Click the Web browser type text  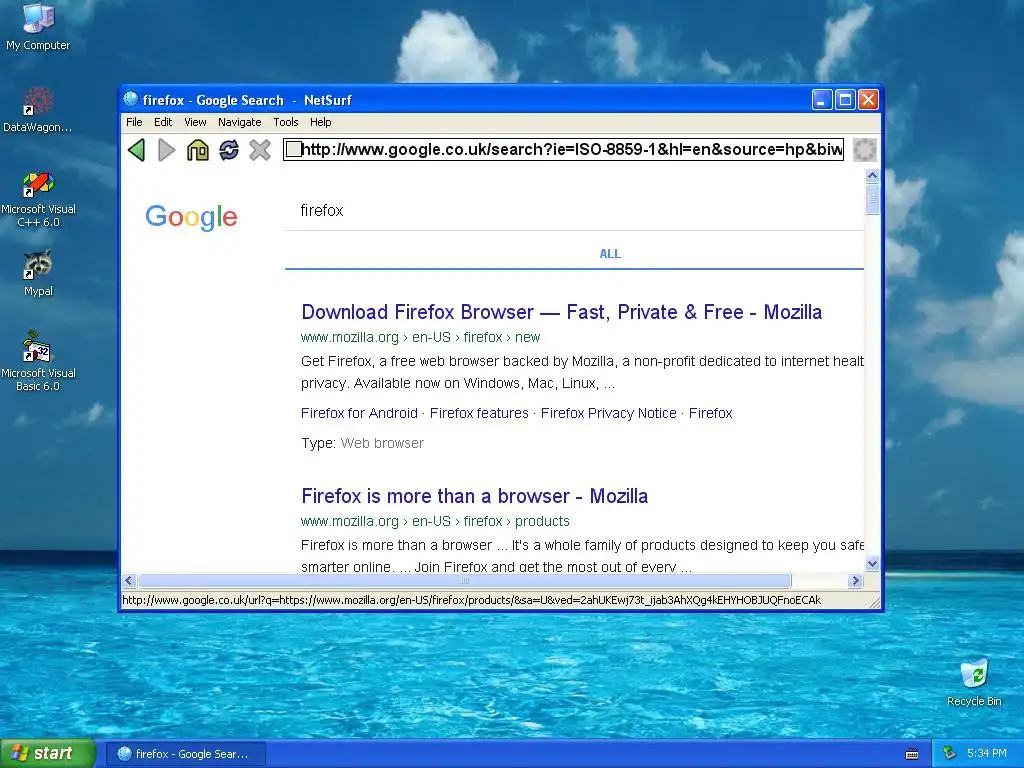click(382, 443)
